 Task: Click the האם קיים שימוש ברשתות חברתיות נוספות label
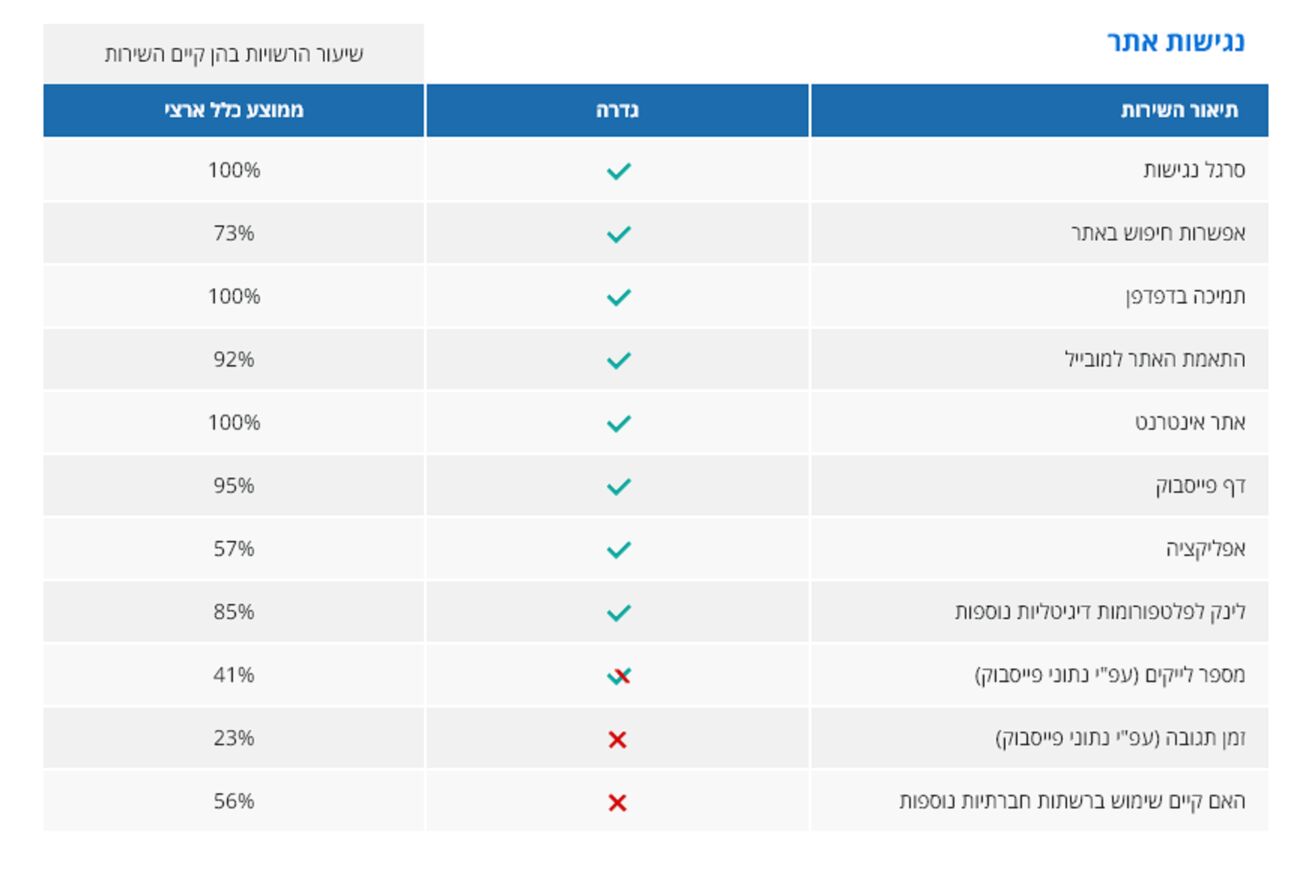point(1072,801)
